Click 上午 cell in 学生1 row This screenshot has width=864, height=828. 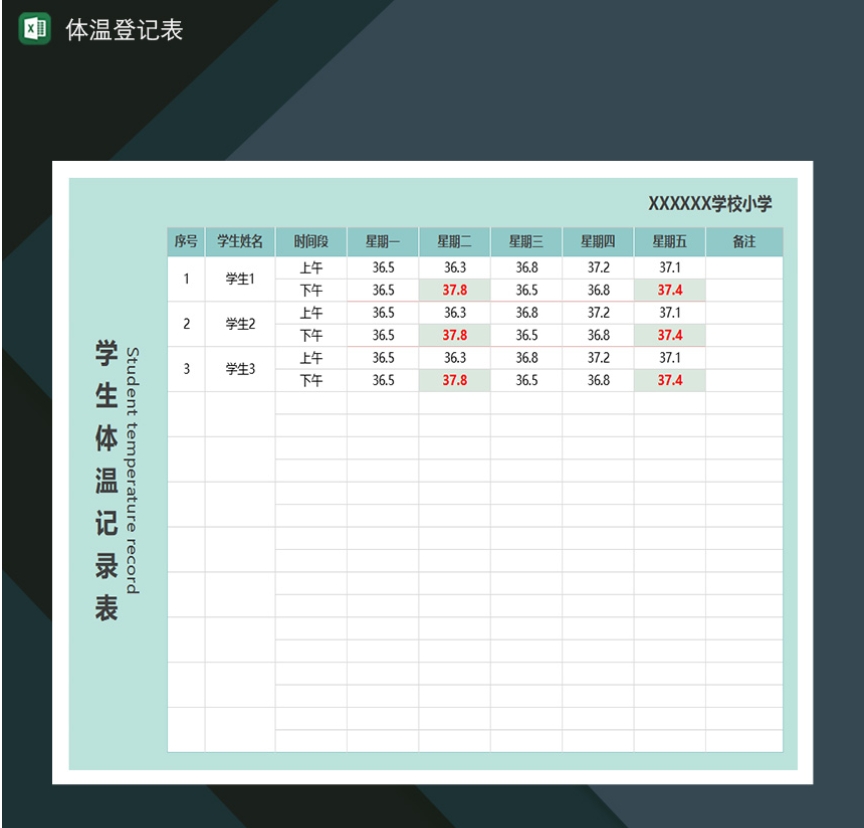[311, 268]
